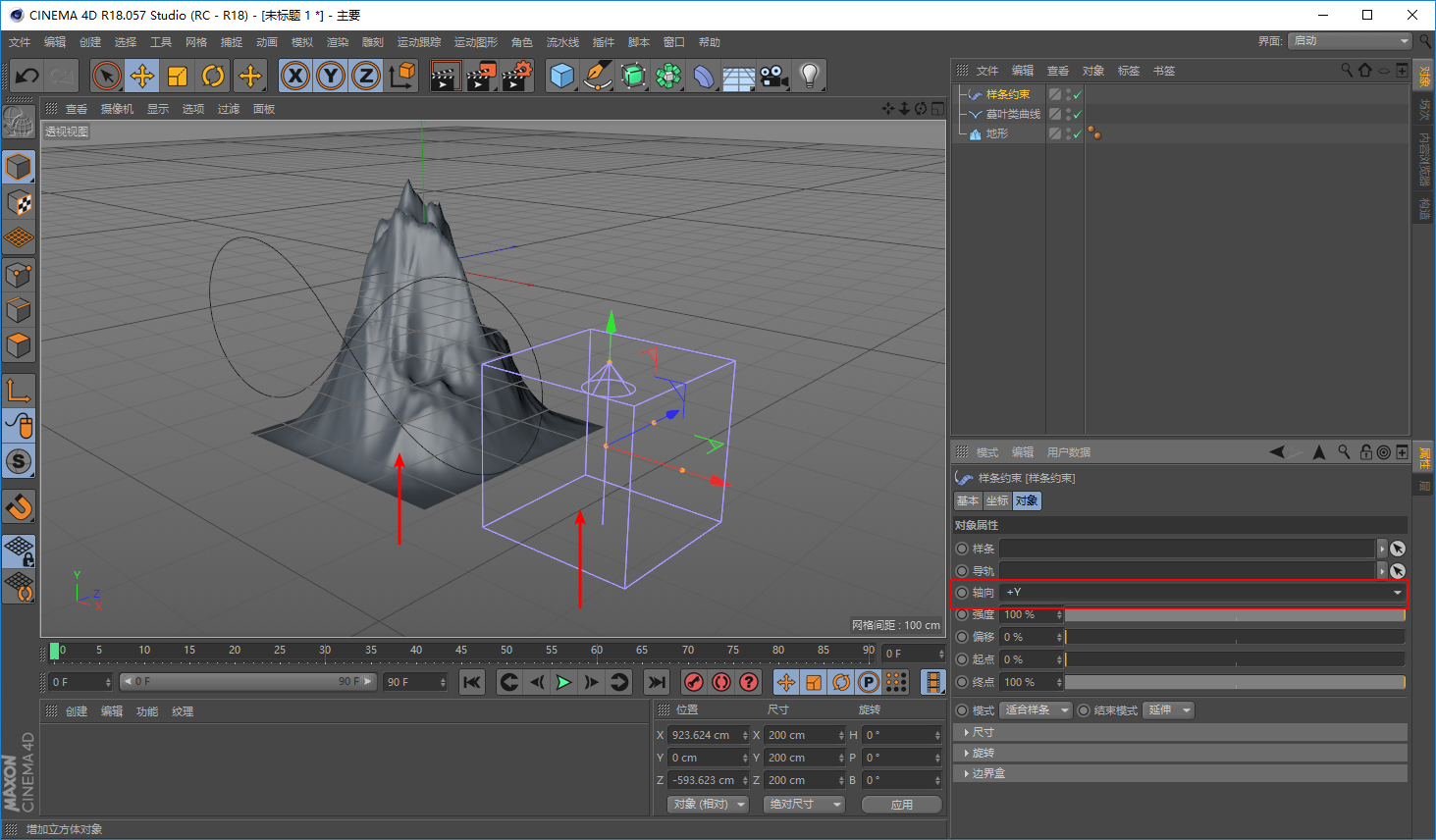Toggle Y axis lock

pyautogui.click(x=331, y=76)
